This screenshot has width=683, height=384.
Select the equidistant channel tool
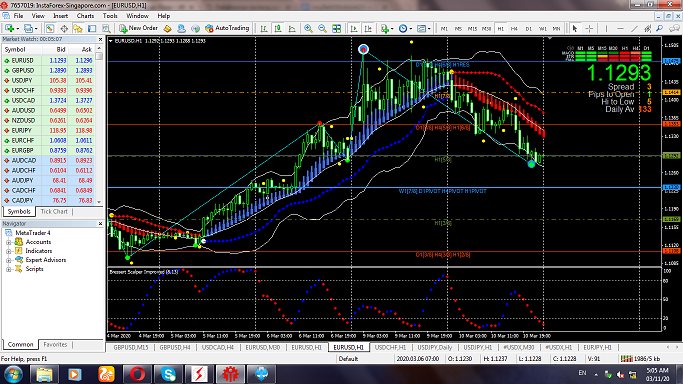point(648,28)
